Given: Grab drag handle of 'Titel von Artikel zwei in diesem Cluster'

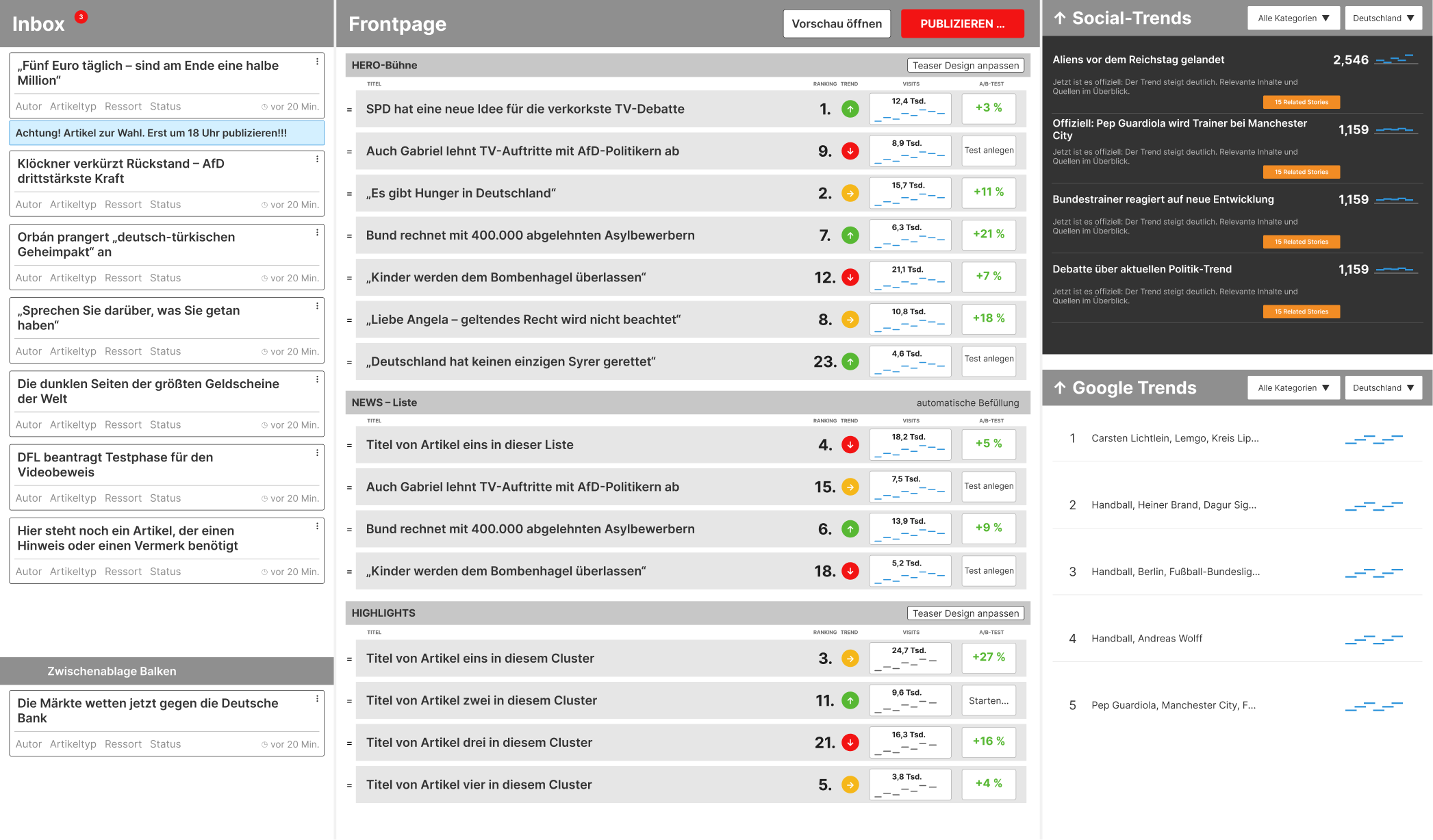Looking at the screenshot, I should [x=349, y=701].
